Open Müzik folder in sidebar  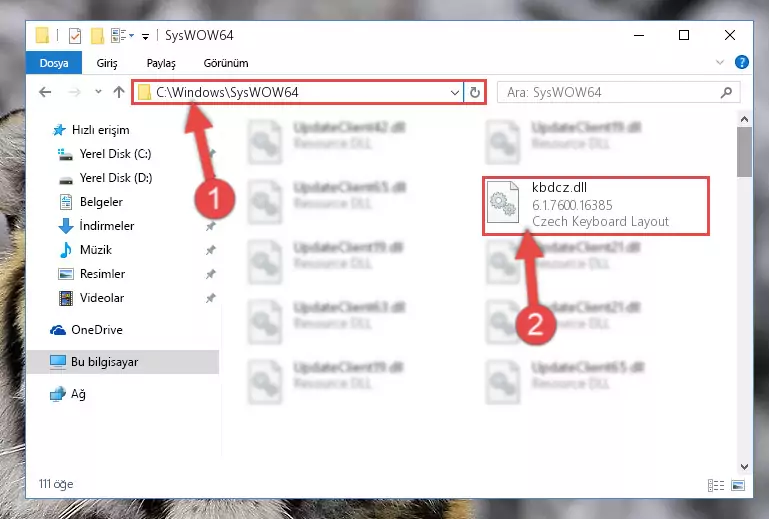[x=85, y=250]
